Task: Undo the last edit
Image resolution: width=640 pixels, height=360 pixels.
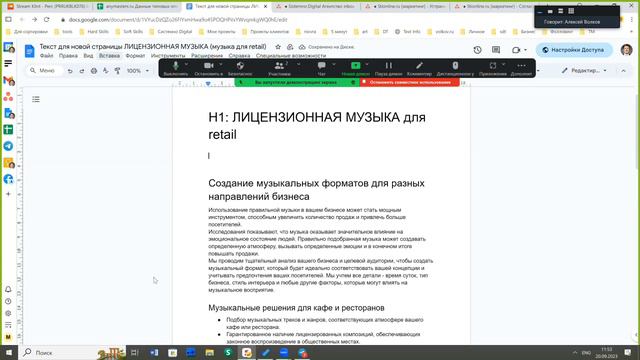Action: coord(70,71)
